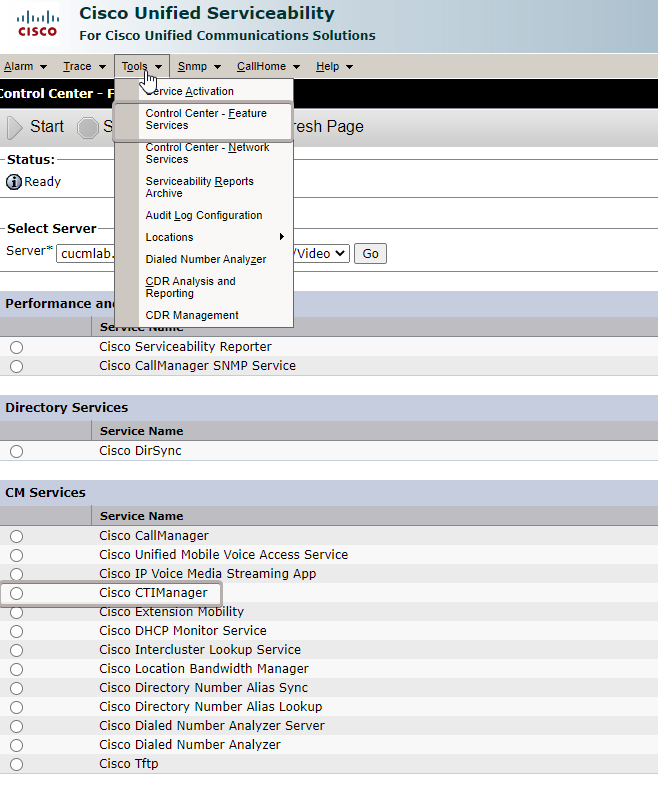Open Dialed Number Analyzer menu item

coord(206,259)
